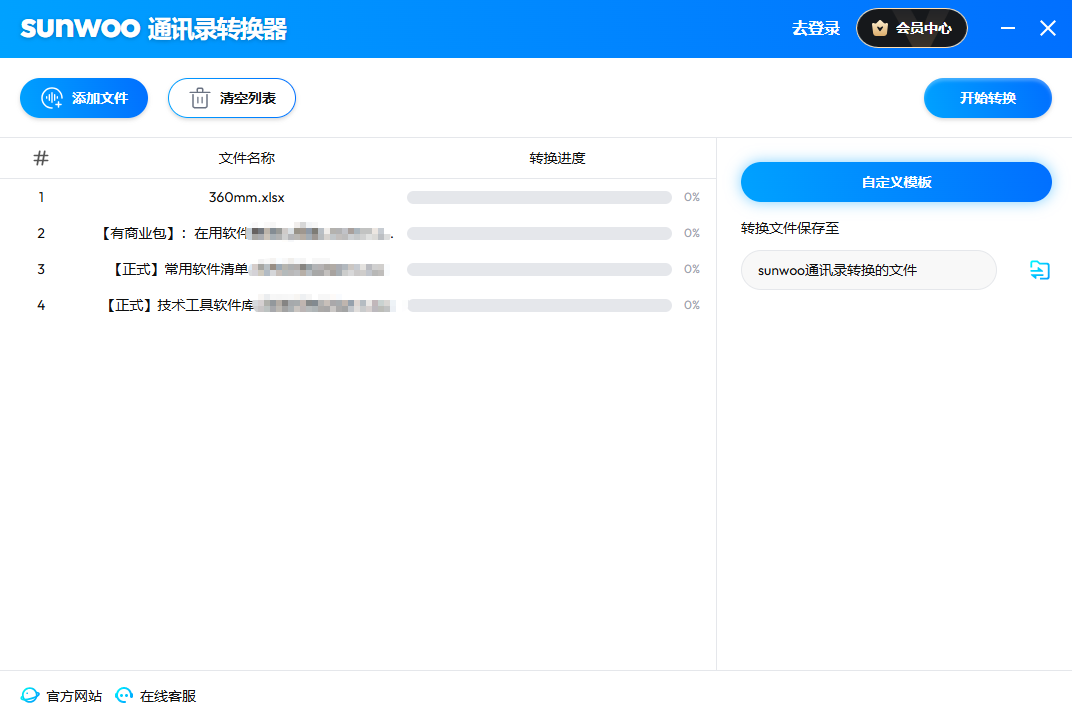Open the 自定义模板 custom template button

pos(896,182)
